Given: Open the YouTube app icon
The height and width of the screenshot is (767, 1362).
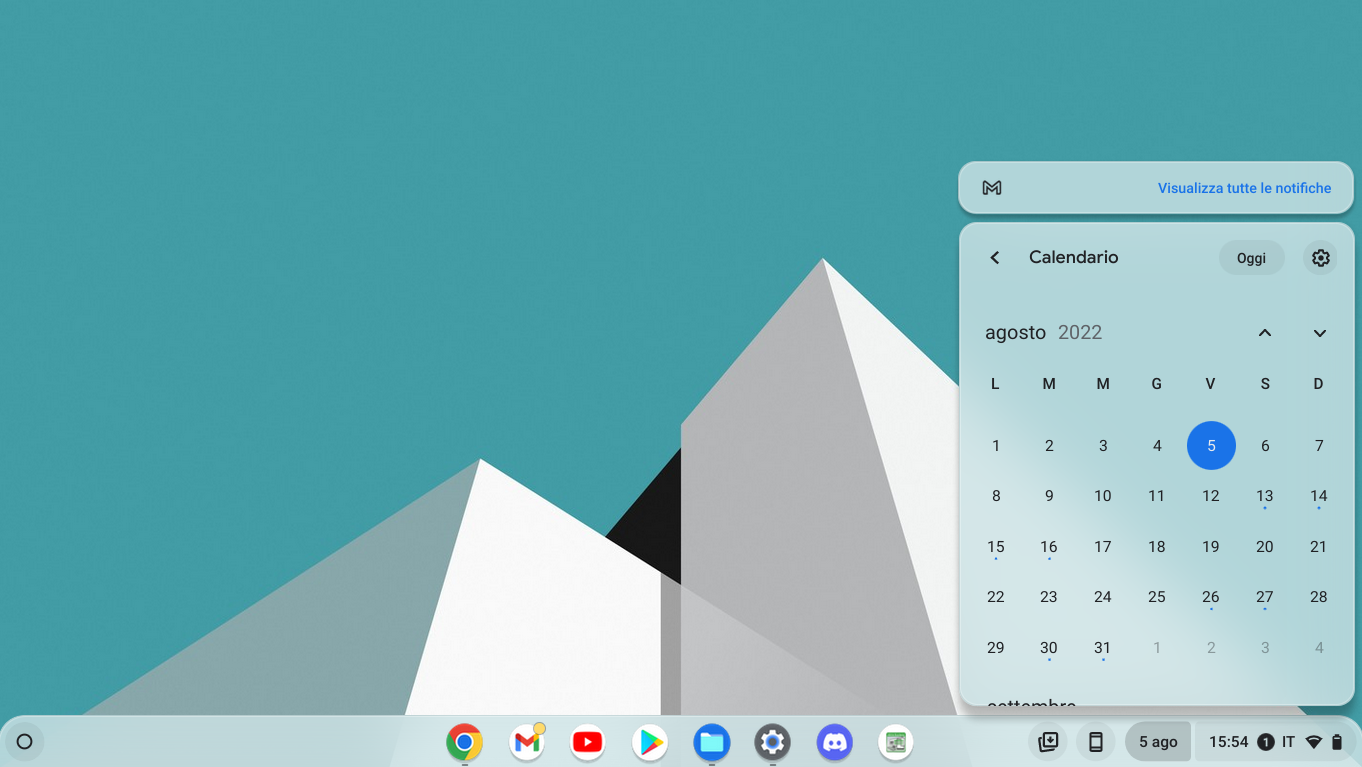Looking at the screenshot, I should [588, 742].
